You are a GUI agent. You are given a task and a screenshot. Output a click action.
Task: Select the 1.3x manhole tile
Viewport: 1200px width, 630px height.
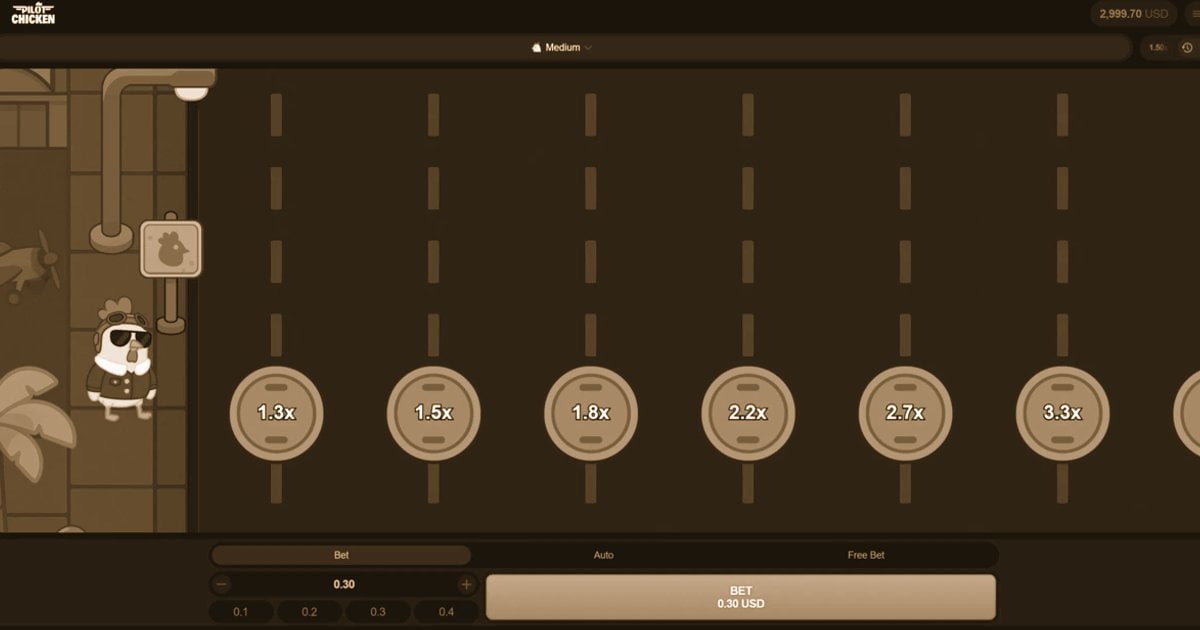tap(276, 413)
